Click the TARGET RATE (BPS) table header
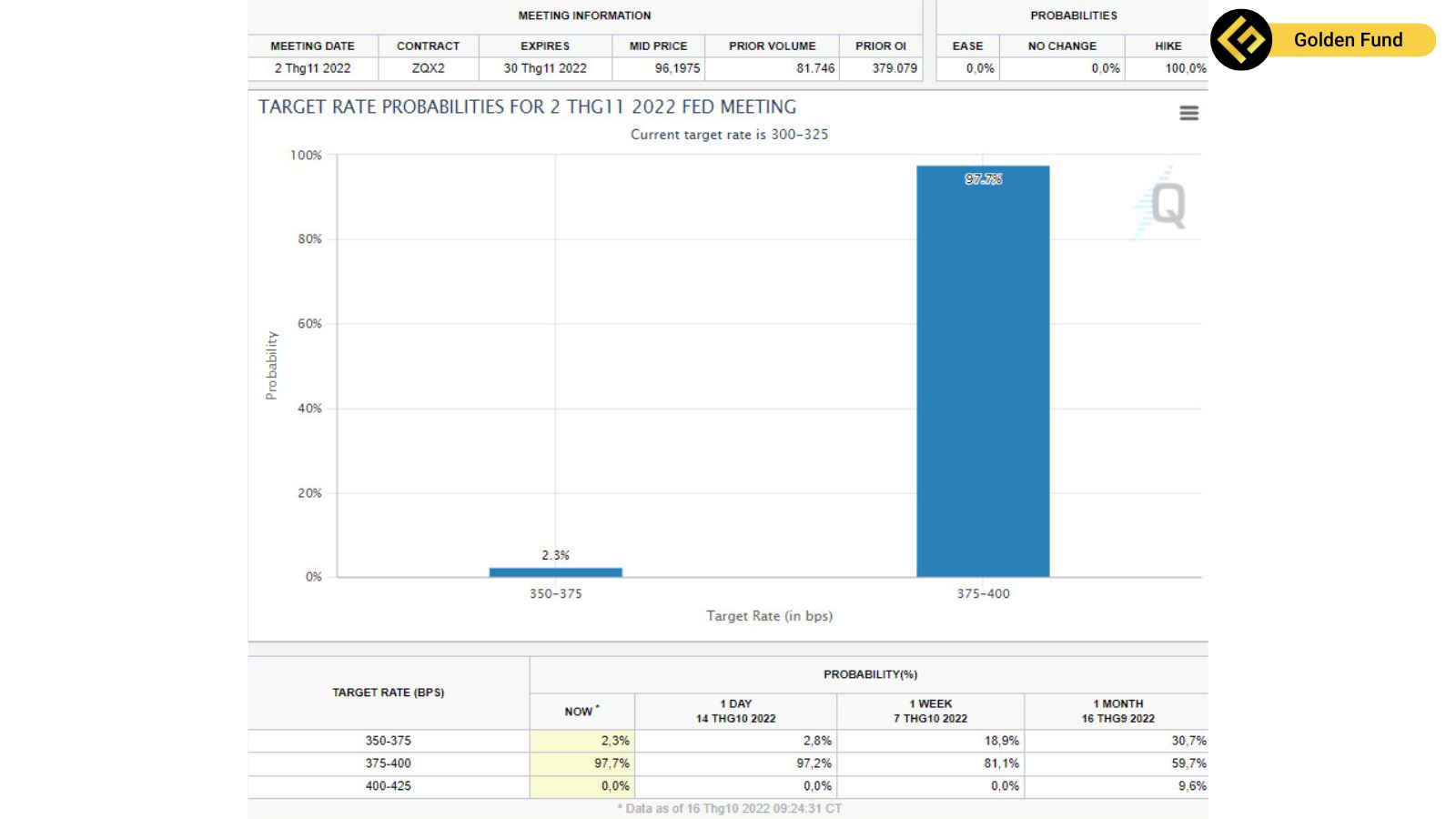 389,693
